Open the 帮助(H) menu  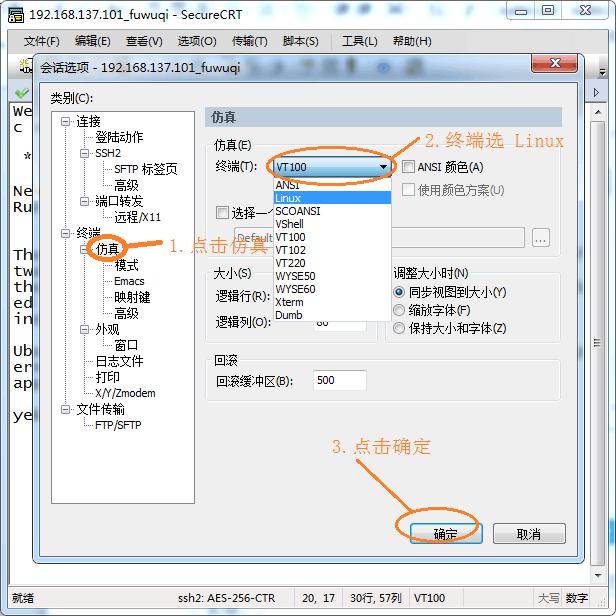(412, 41)
